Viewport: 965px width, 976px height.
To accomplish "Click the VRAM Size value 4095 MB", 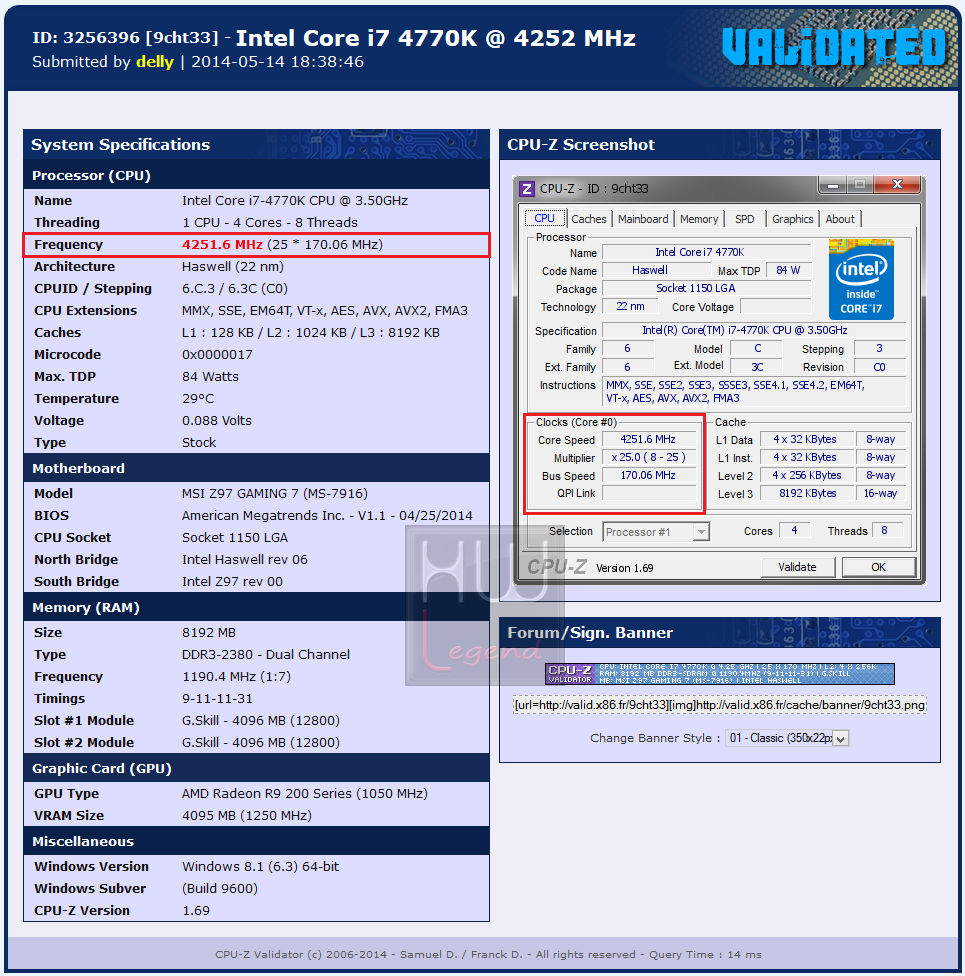I will click(247, 815).
